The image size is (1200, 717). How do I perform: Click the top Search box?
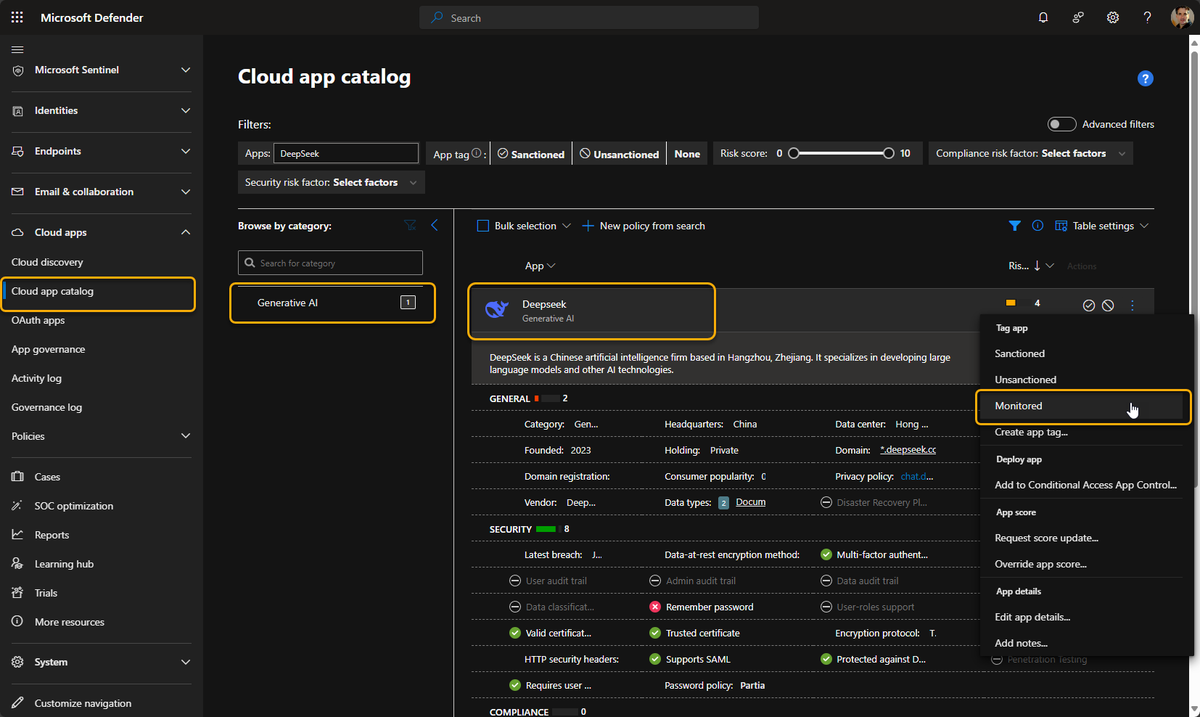point(589,18)
